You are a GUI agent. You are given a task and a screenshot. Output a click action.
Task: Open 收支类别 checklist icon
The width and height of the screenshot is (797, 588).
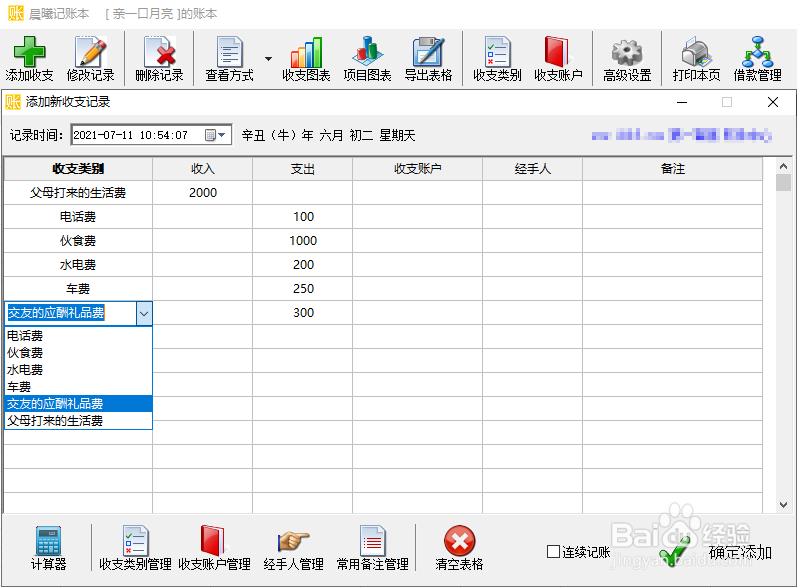(497, 52)
